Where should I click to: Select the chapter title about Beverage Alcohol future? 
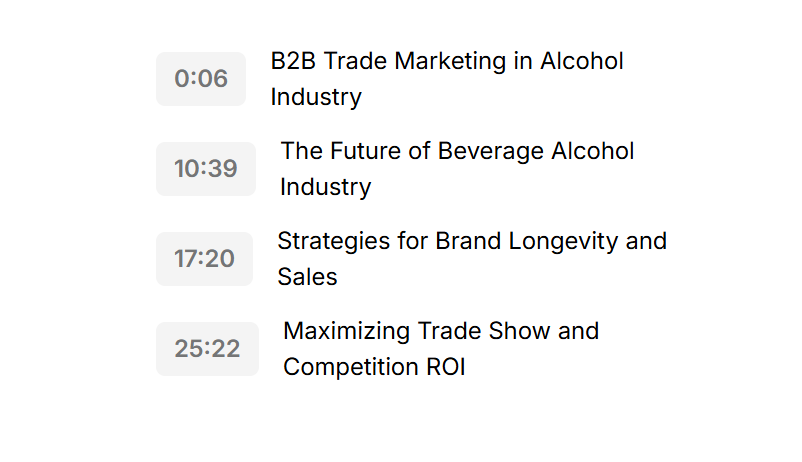(x=457, y=169)
